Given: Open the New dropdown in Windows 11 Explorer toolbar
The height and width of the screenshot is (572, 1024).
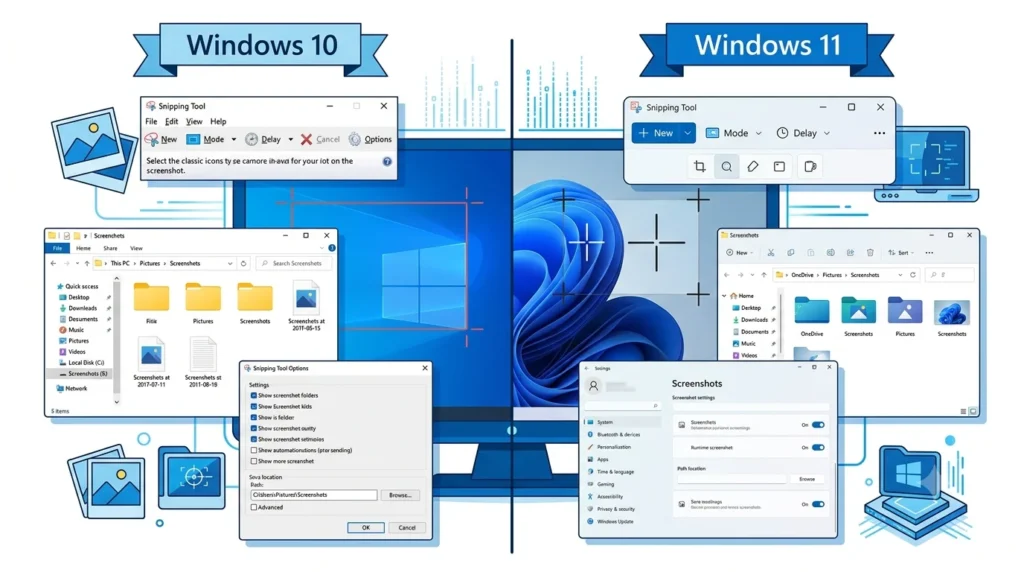Looking at the screenshot, I should click(740, 253).
